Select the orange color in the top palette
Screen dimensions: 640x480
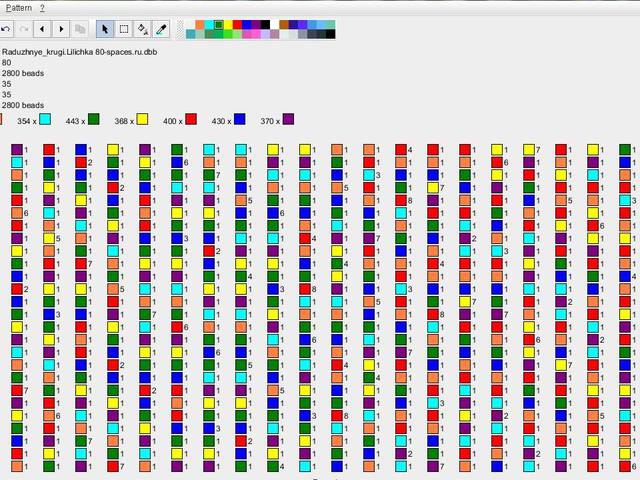coord(200,24)
